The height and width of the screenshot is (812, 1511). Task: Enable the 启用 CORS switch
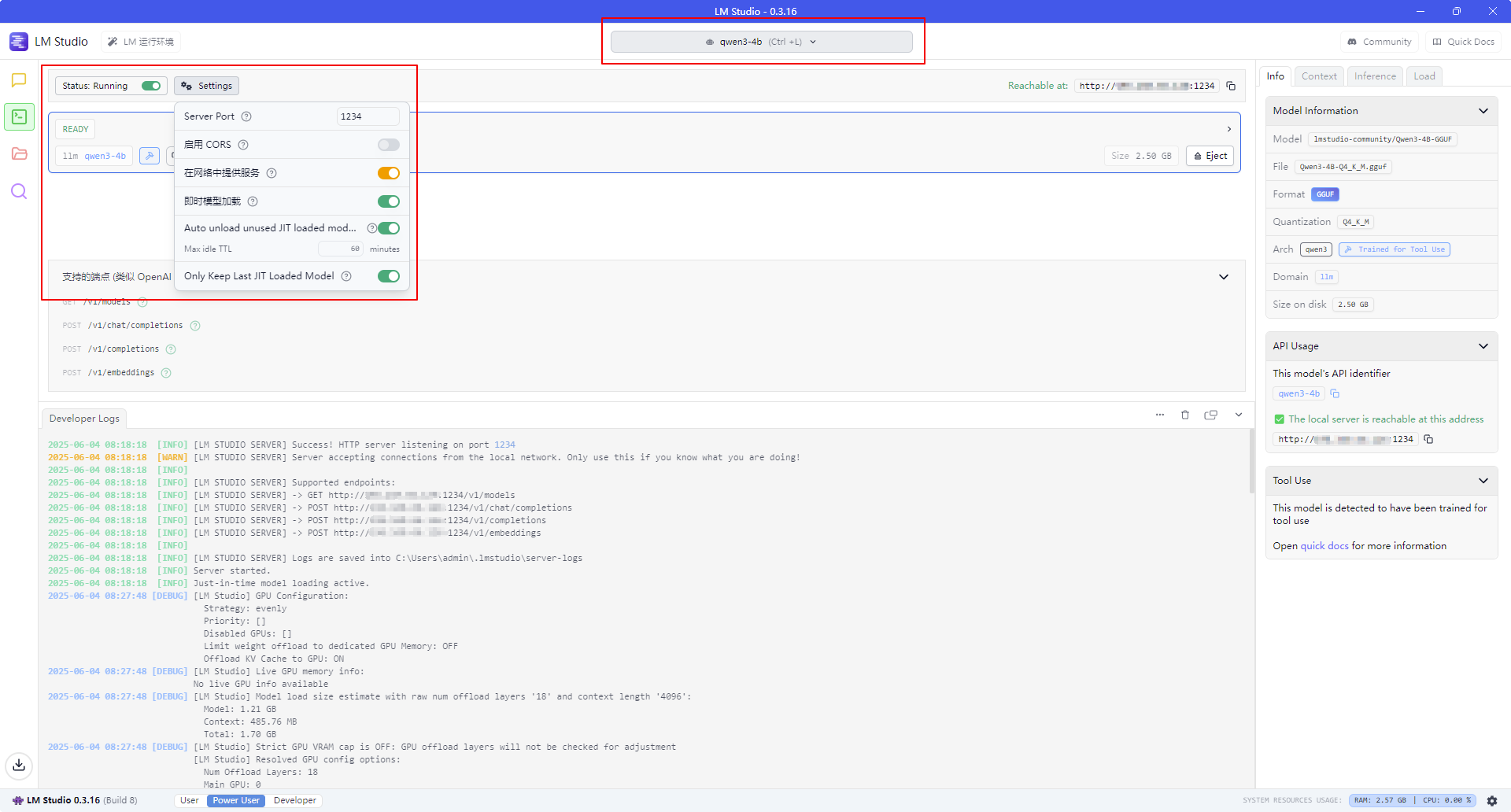(x=389, y=145)
